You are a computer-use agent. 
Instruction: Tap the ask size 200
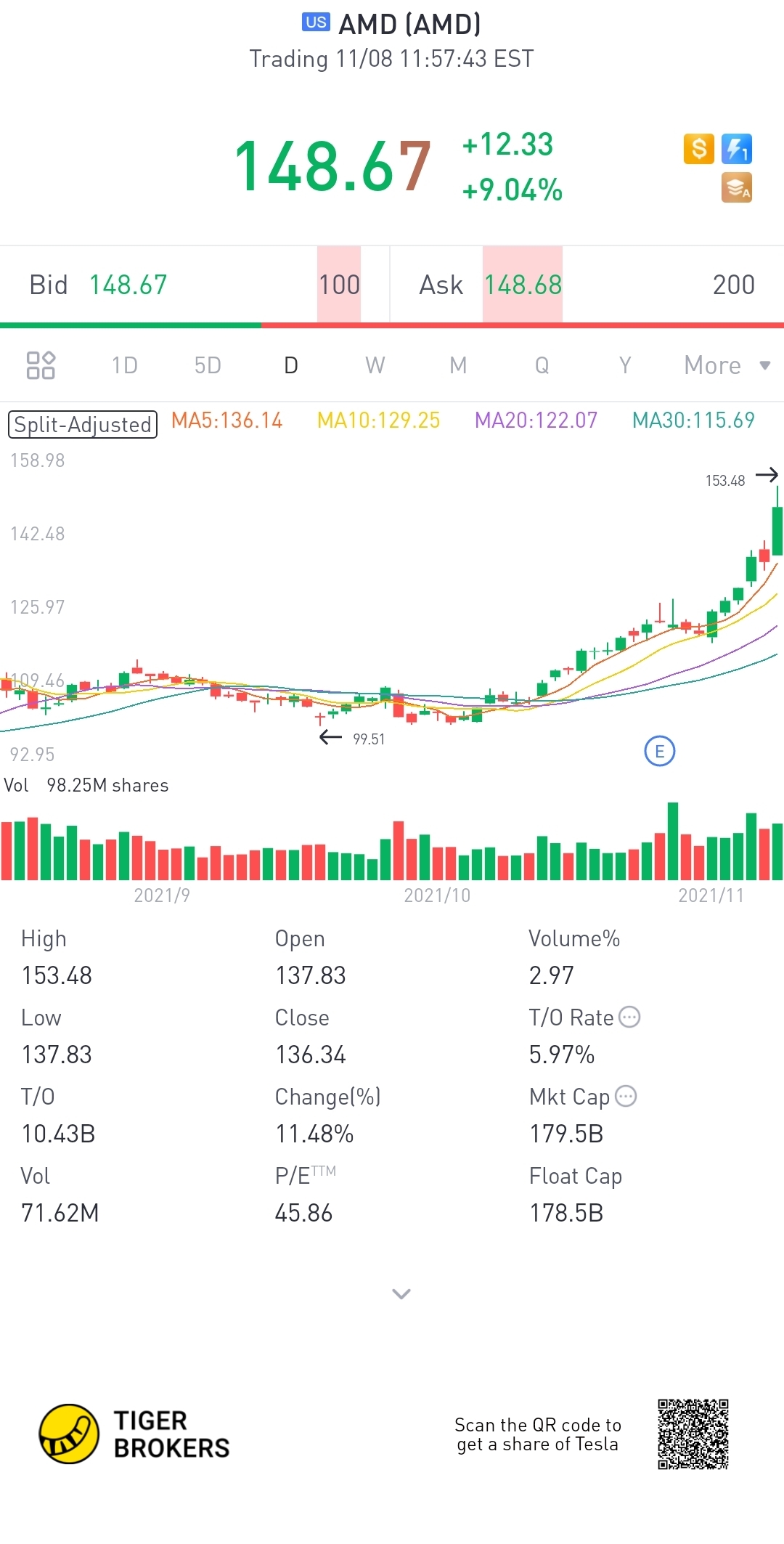[734, 285]
